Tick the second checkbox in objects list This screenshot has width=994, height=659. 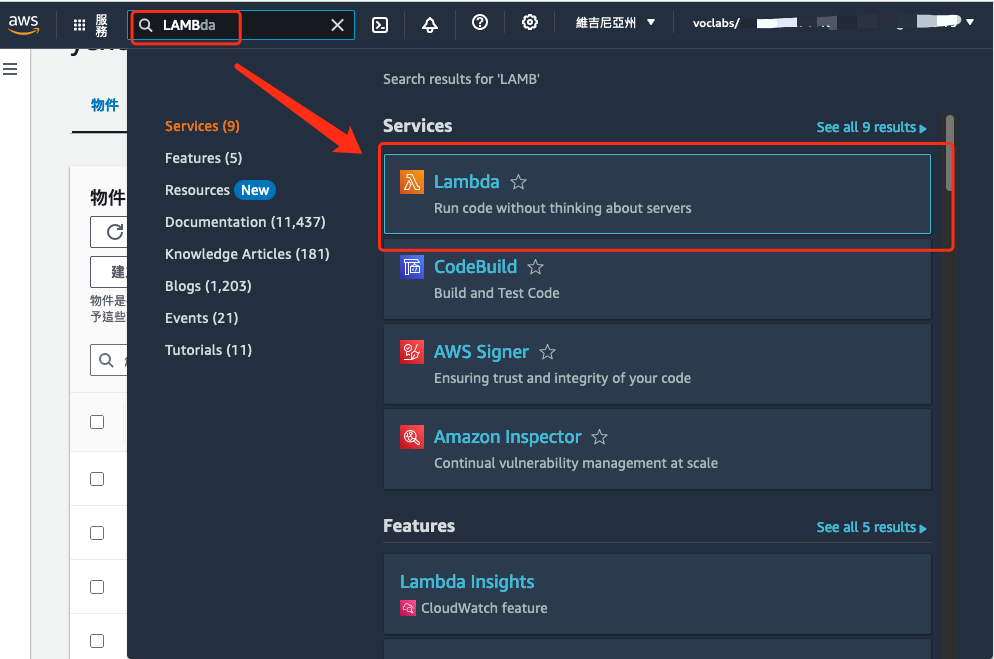click(97, 479)
